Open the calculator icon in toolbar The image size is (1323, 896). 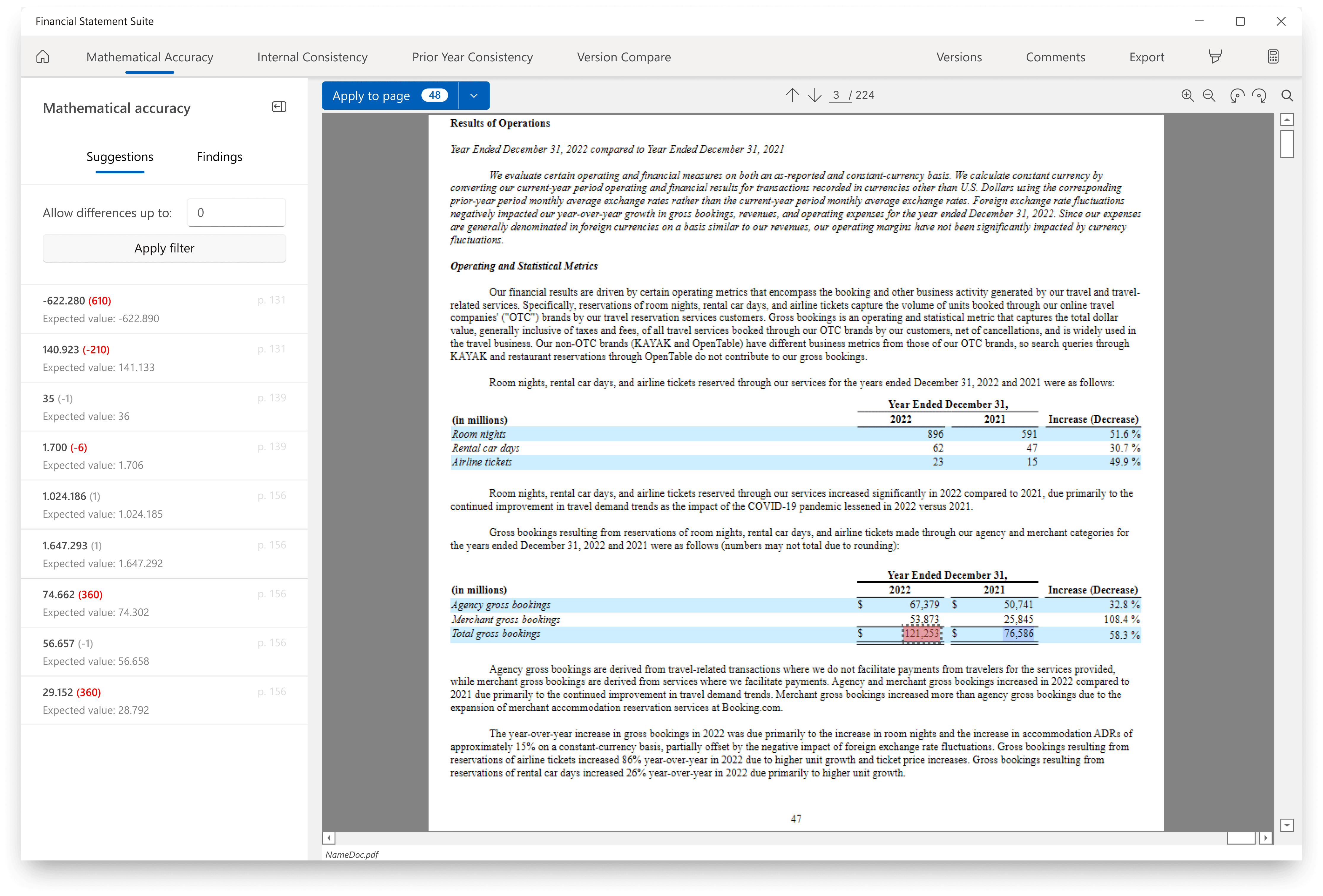(1273, 57)
